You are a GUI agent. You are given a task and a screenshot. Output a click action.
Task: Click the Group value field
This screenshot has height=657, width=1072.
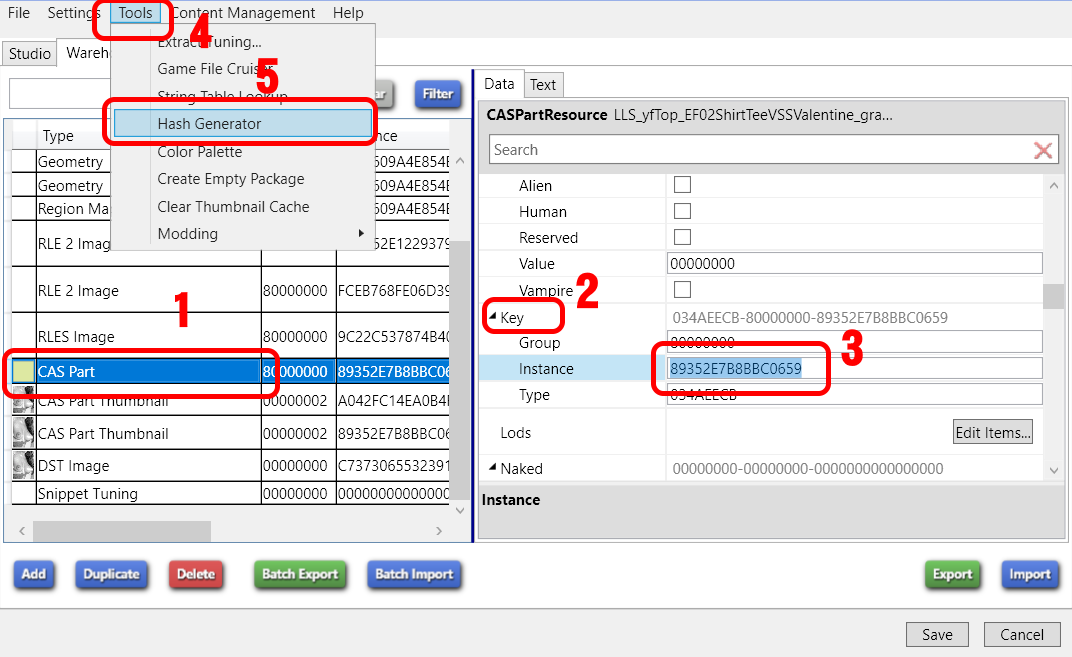855,342
